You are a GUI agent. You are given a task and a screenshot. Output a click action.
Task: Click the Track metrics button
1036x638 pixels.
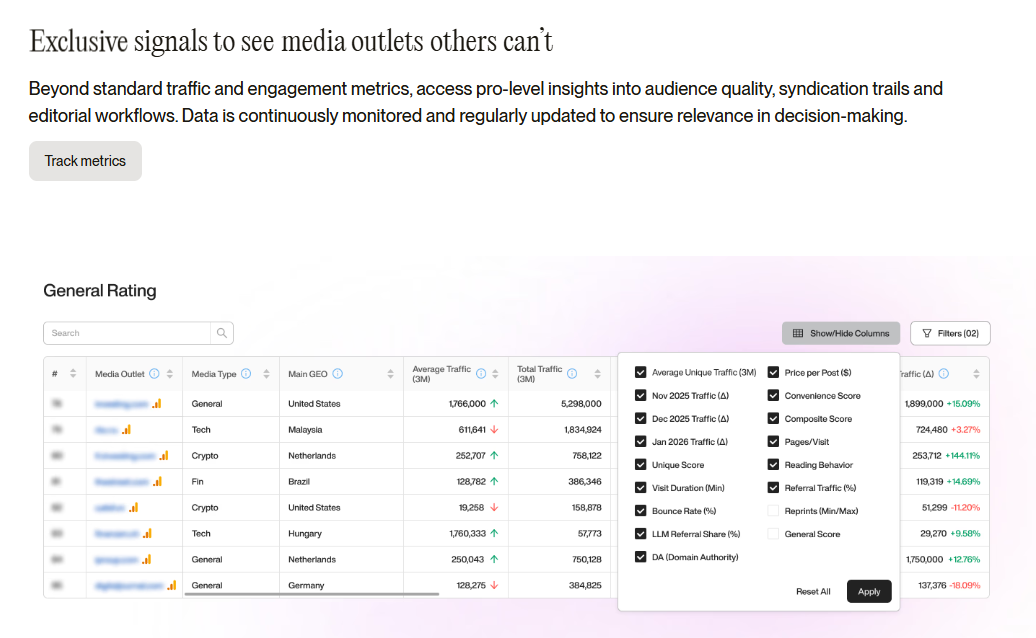pyautogui.click(x=85, y=161)
